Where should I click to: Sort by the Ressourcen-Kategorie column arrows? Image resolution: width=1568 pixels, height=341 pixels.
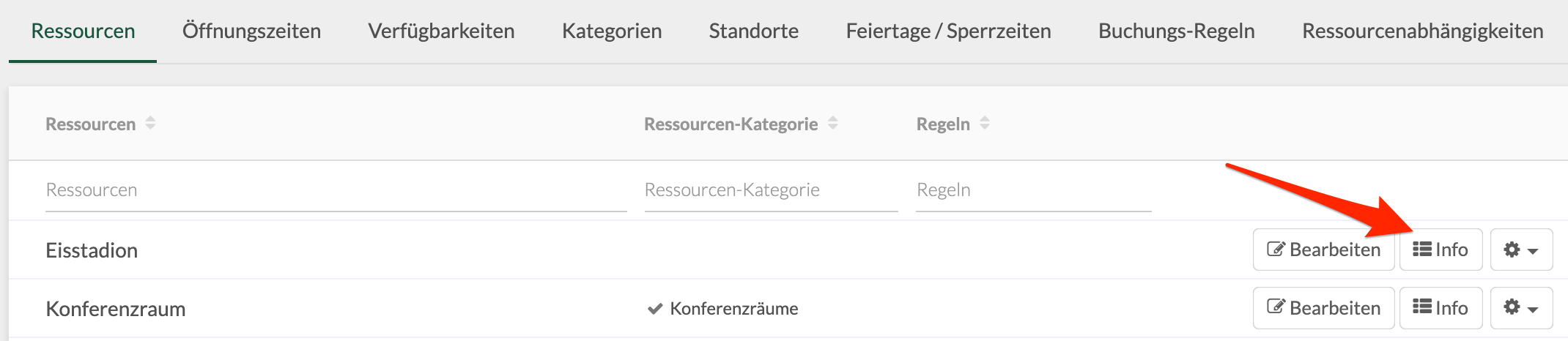point(833,124)
